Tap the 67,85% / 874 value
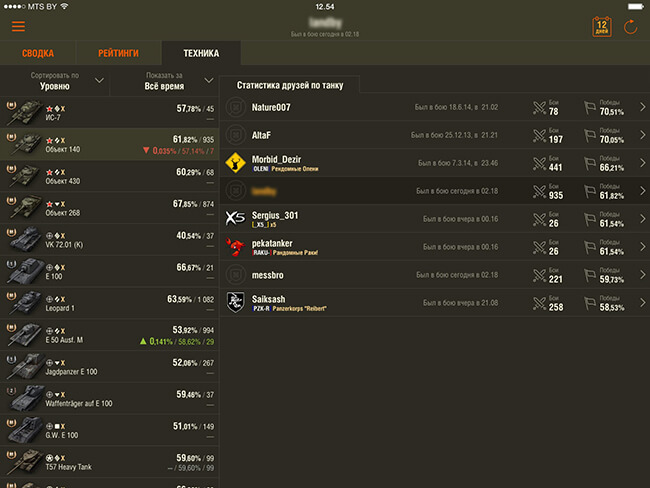 (193, 204)
